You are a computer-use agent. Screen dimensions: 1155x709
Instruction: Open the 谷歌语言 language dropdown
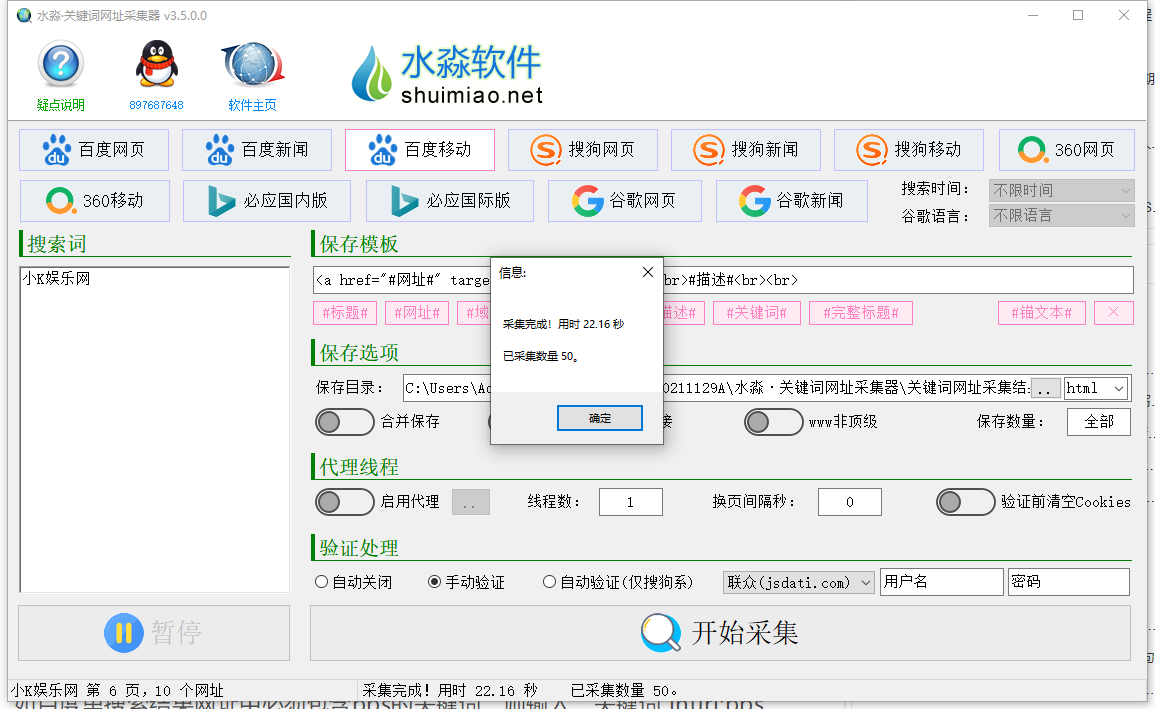pos(1062,216)
